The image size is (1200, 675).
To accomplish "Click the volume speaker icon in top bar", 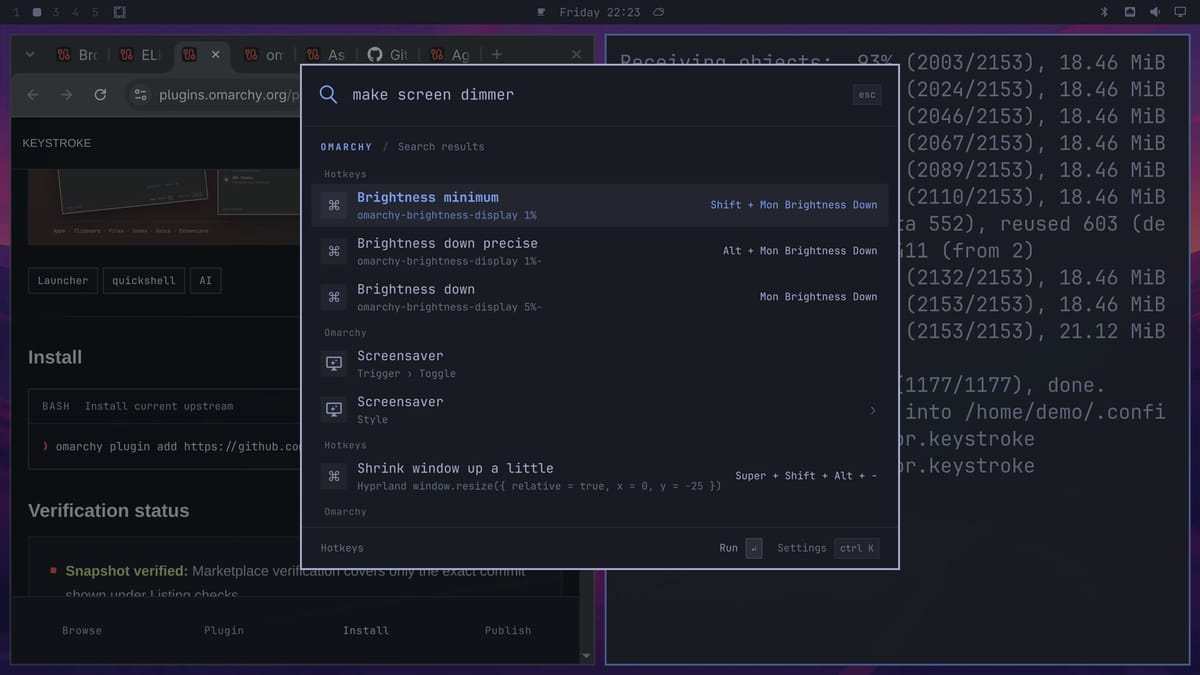I will pos(1155,12).
